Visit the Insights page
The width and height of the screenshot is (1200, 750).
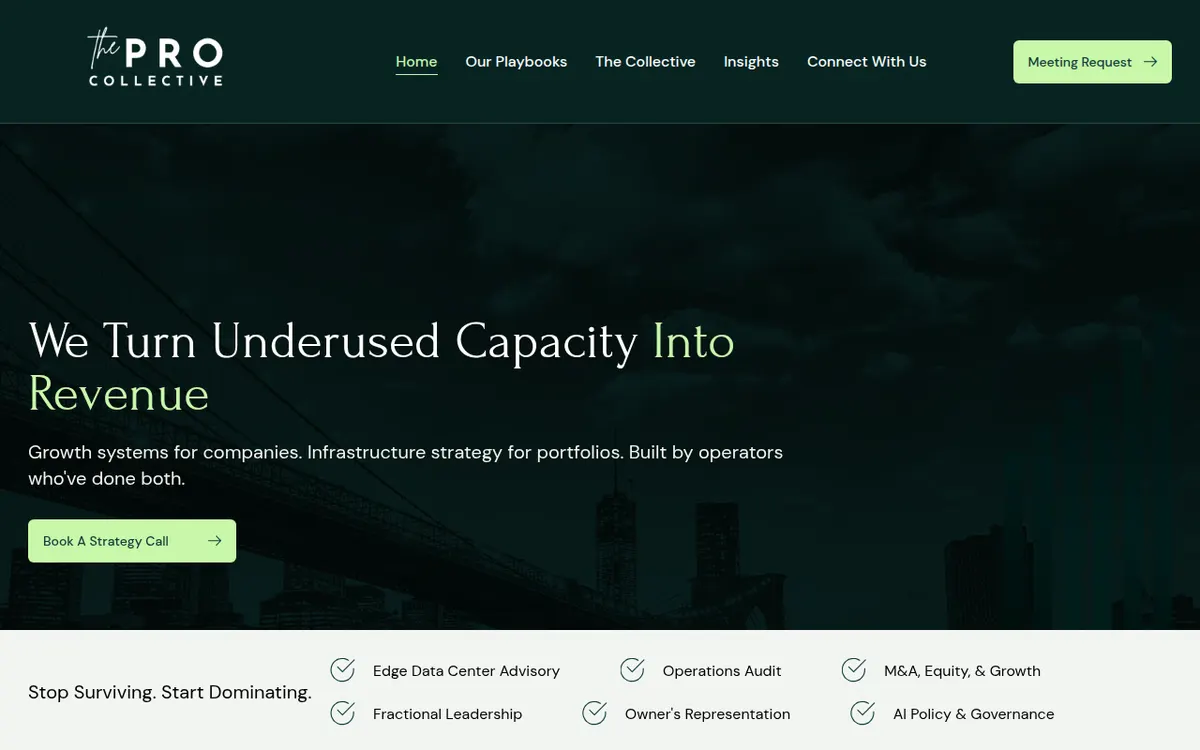click(x=751, y=61)
